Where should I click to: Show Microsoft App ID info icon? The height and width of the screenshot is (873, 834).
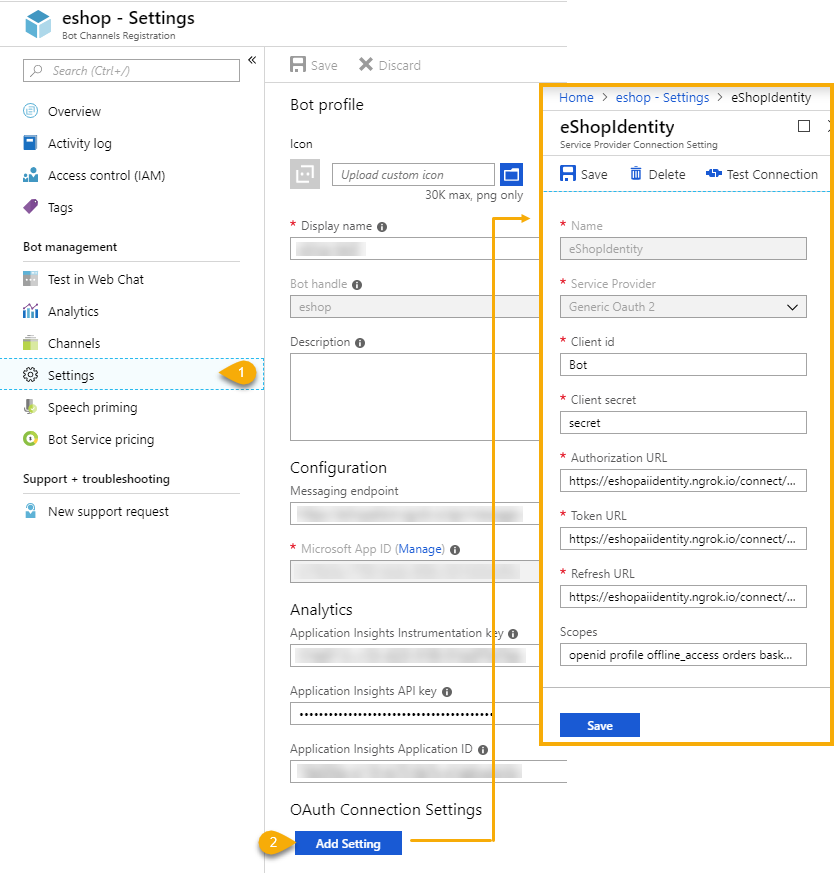455,550
